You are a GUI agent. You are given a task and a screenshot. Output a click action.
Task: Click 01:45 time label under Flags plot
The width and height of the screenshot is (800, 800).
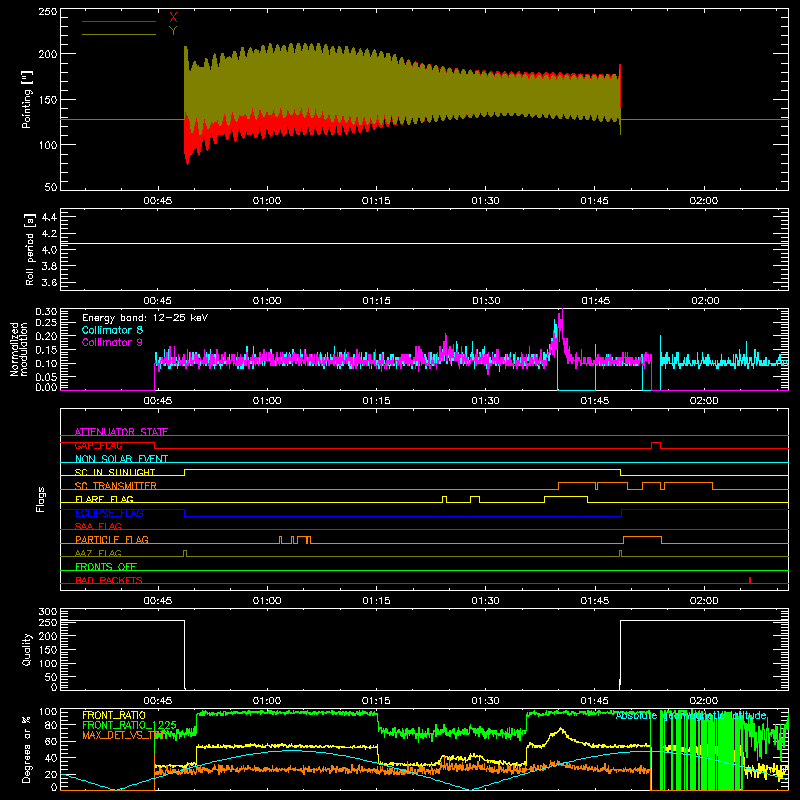(594, 601)
